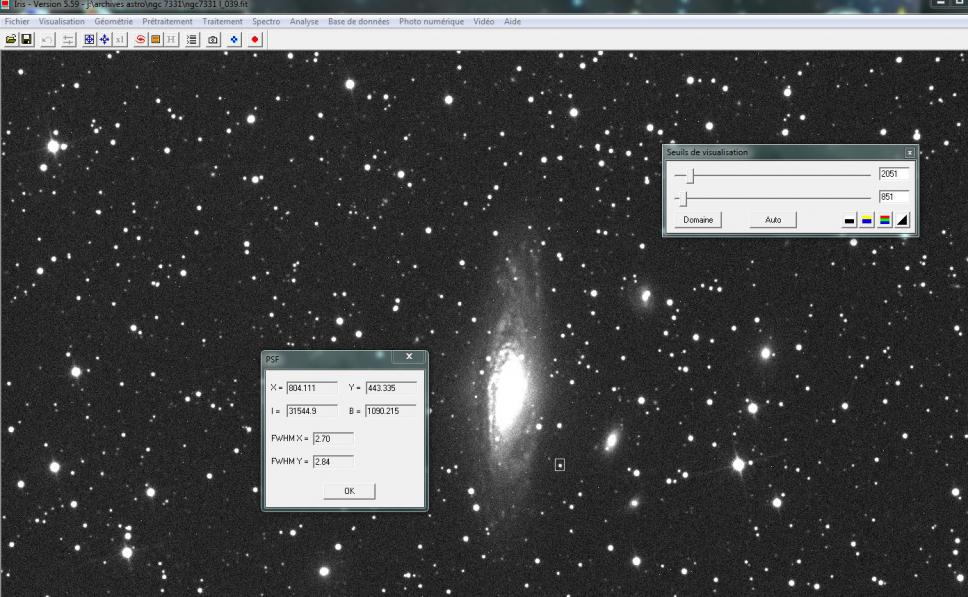Open the Spectro menu
This screenshot has height=597, width=968.
tap(266, 21)
